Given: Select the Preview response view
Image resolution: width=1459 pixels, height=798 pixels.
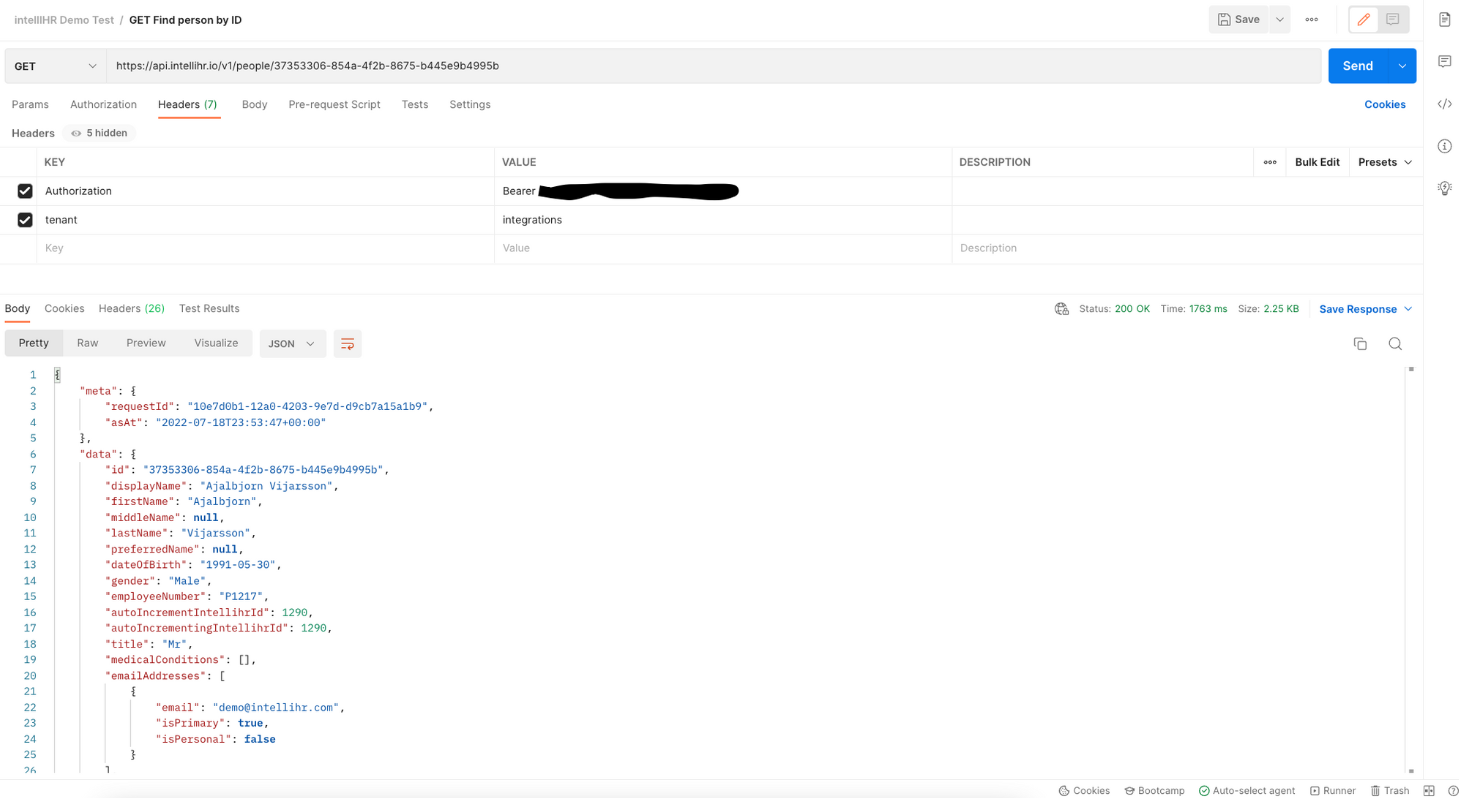Looking at the screenshot, I should click(146, 343).
